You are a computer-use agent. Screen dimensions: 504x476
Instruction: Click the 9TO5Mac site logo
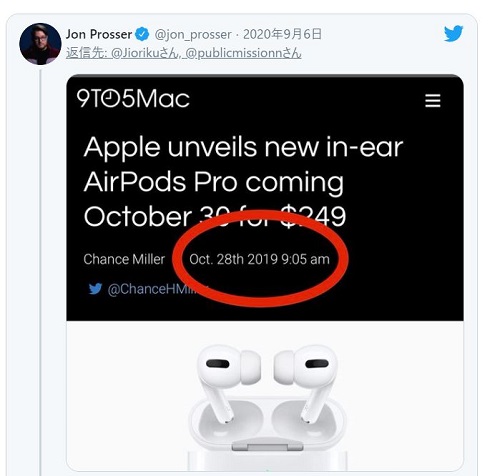click(133, 99)
